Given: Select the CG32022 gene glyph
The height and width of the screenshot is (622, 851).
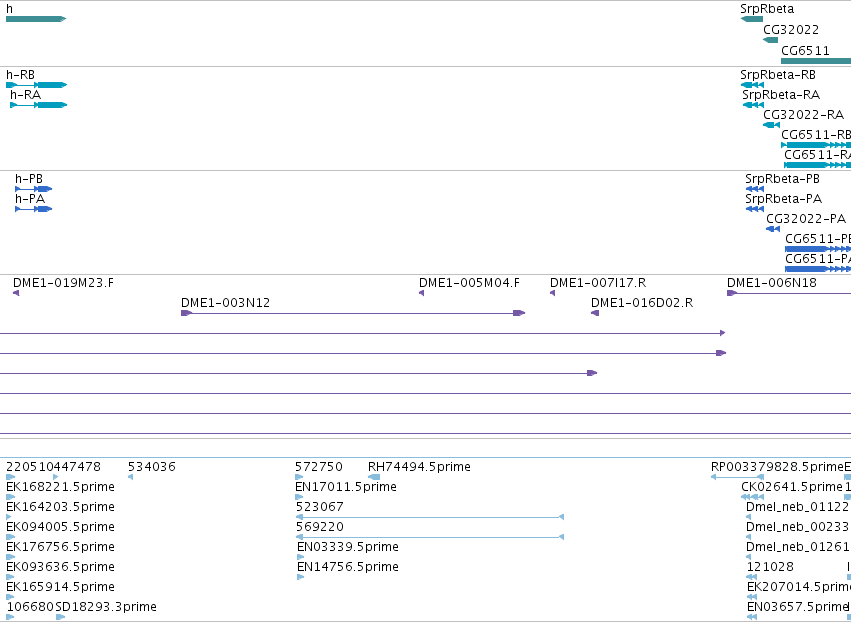Looking at the screenshot, I should (770, 40).
